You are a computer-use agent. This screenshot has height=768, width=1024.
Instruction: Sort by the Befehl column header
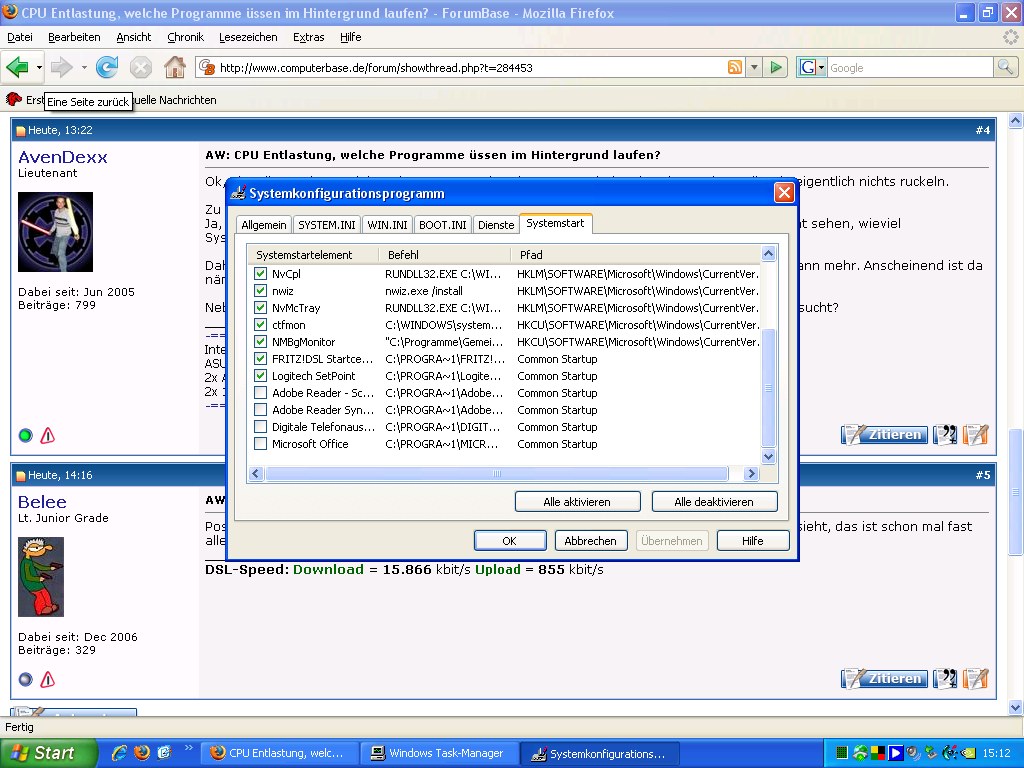445,255
